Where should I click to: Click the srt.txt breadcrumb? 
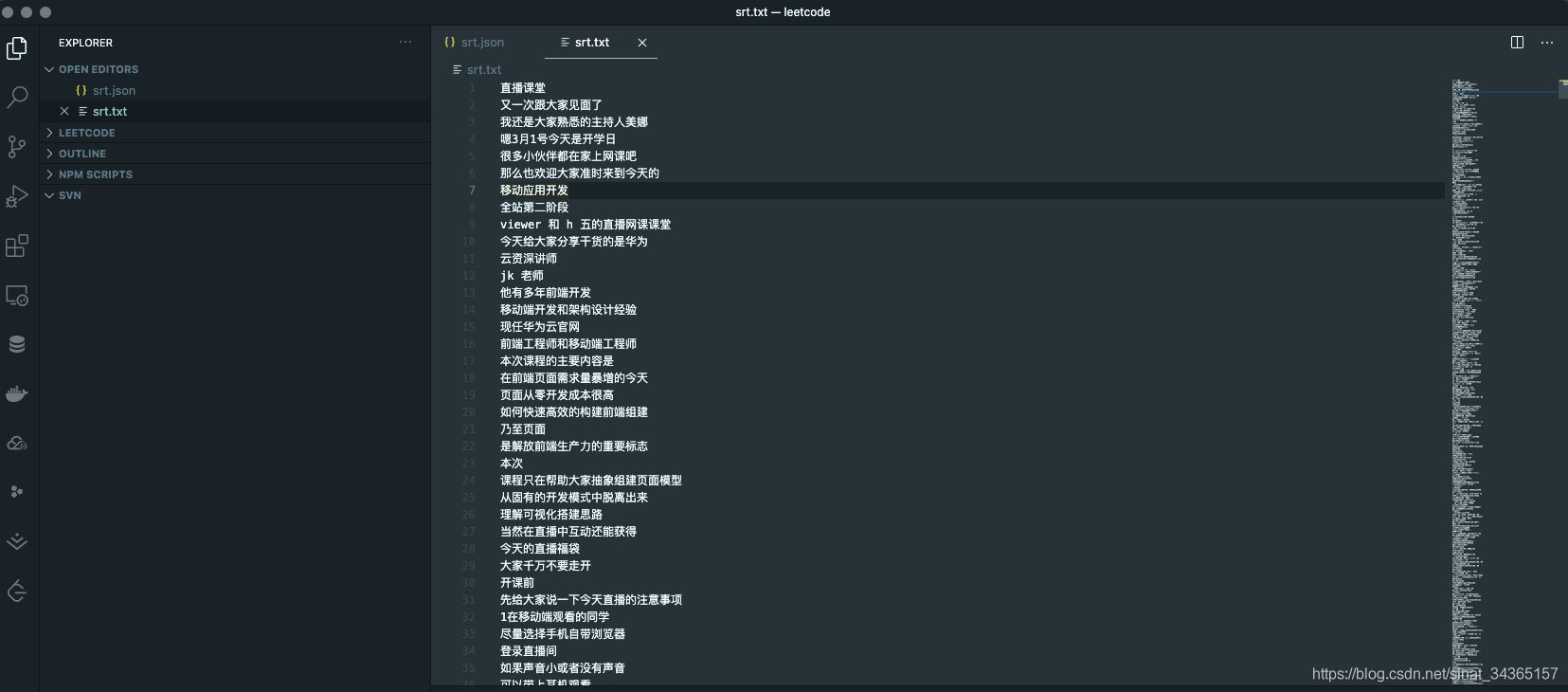click(x=484, y=69)
